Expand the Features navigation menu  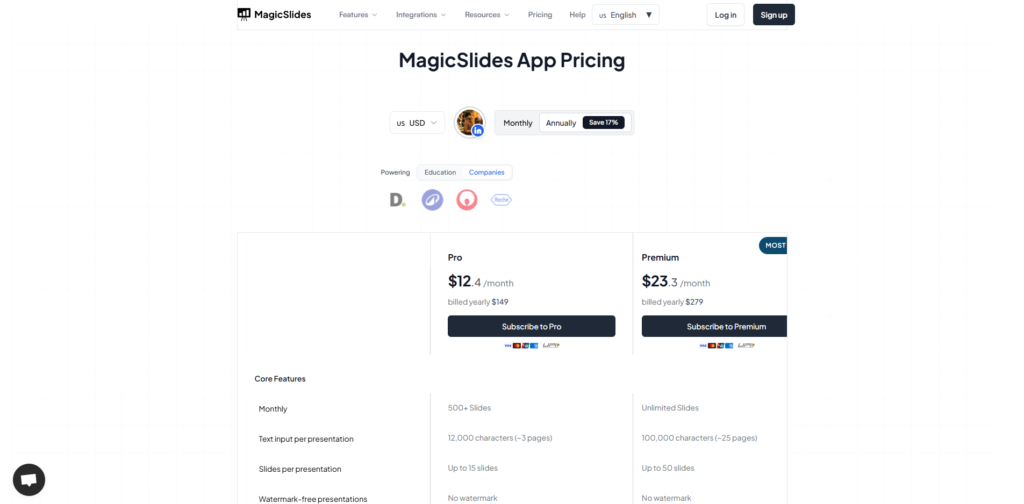tap(358, 15)
